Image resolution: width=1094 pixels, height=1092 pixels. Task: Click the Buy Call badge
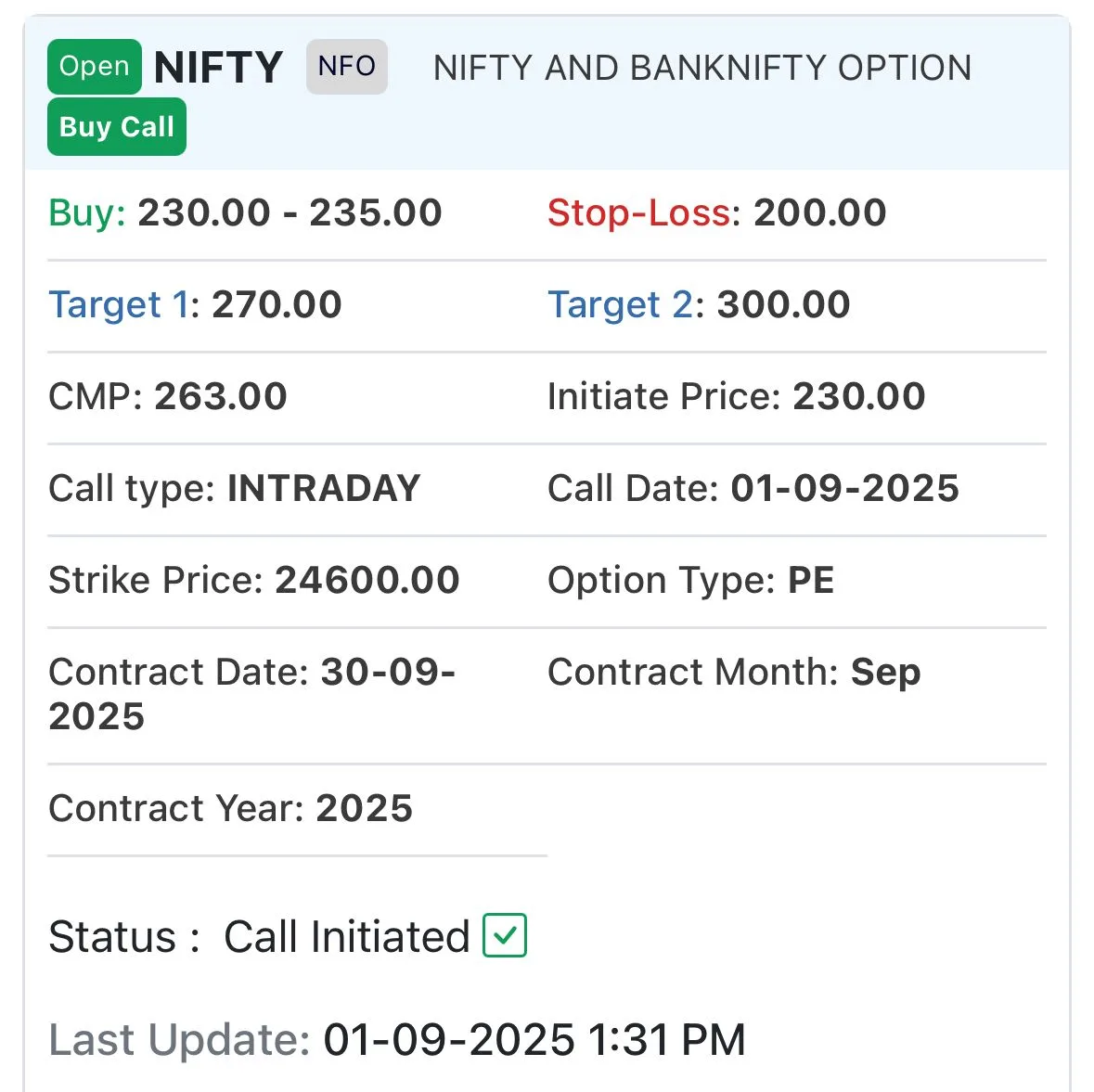click(x=117, y=127)
